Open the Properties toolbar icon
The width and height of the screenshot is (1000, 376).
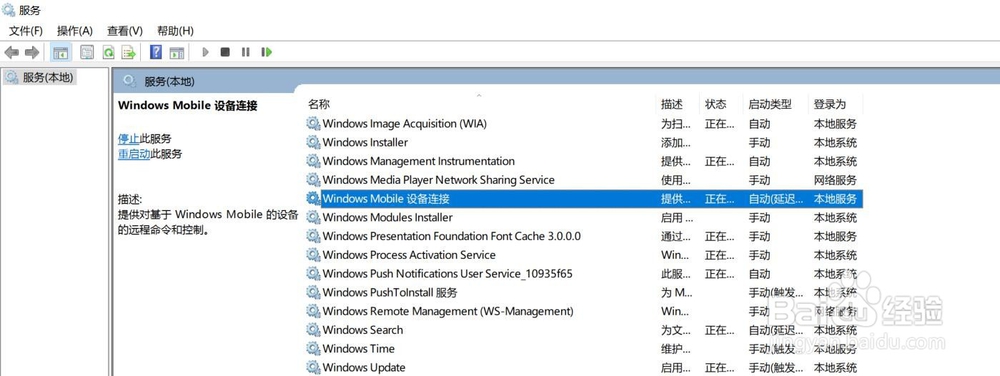(87, 52)
